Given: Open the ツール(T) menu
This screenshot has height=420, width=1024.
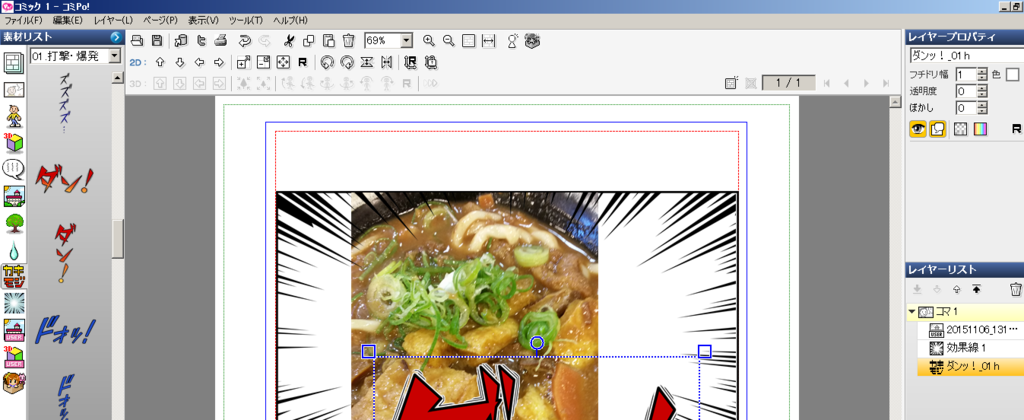Looking at the screenshot, I should (246, 20).
